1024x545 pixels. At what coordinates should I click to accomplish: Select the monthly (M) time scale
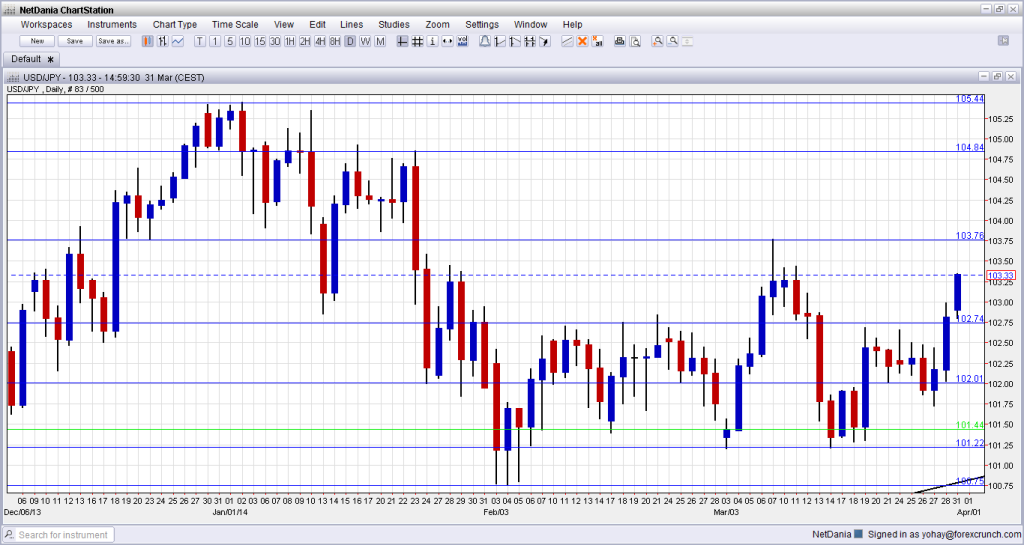(x=380, y=41)
